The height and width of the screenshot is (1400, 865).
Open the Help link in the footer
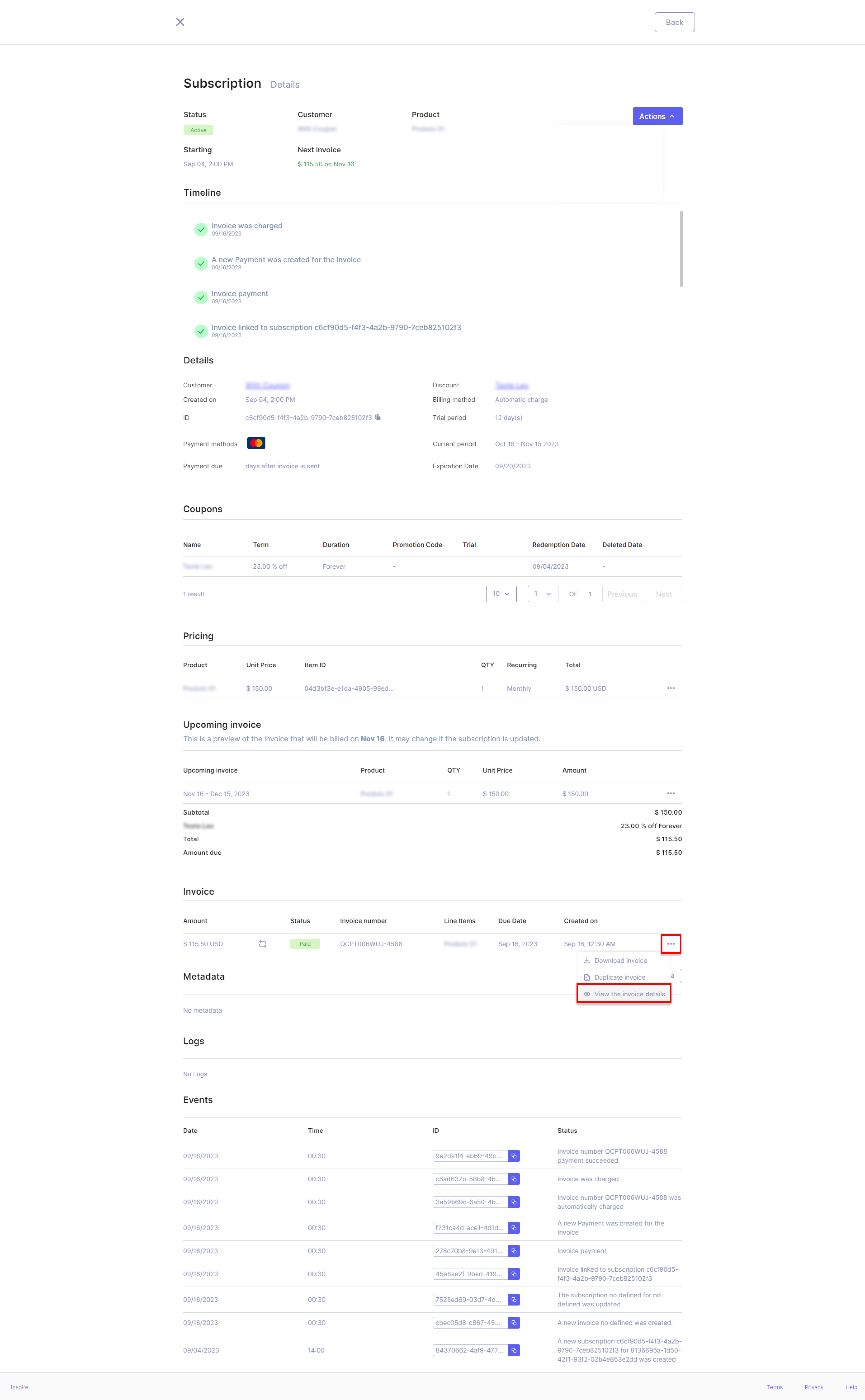[851, 1387]
